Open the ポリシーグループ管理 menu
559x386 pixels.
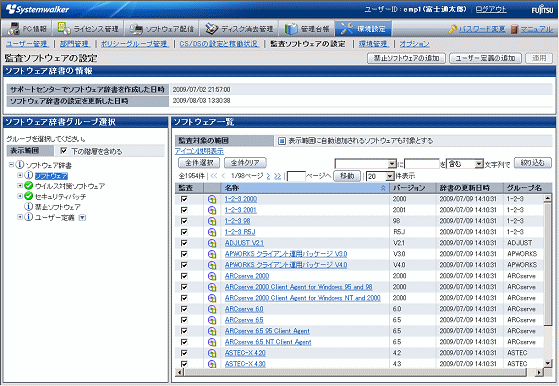click(134, 43)
